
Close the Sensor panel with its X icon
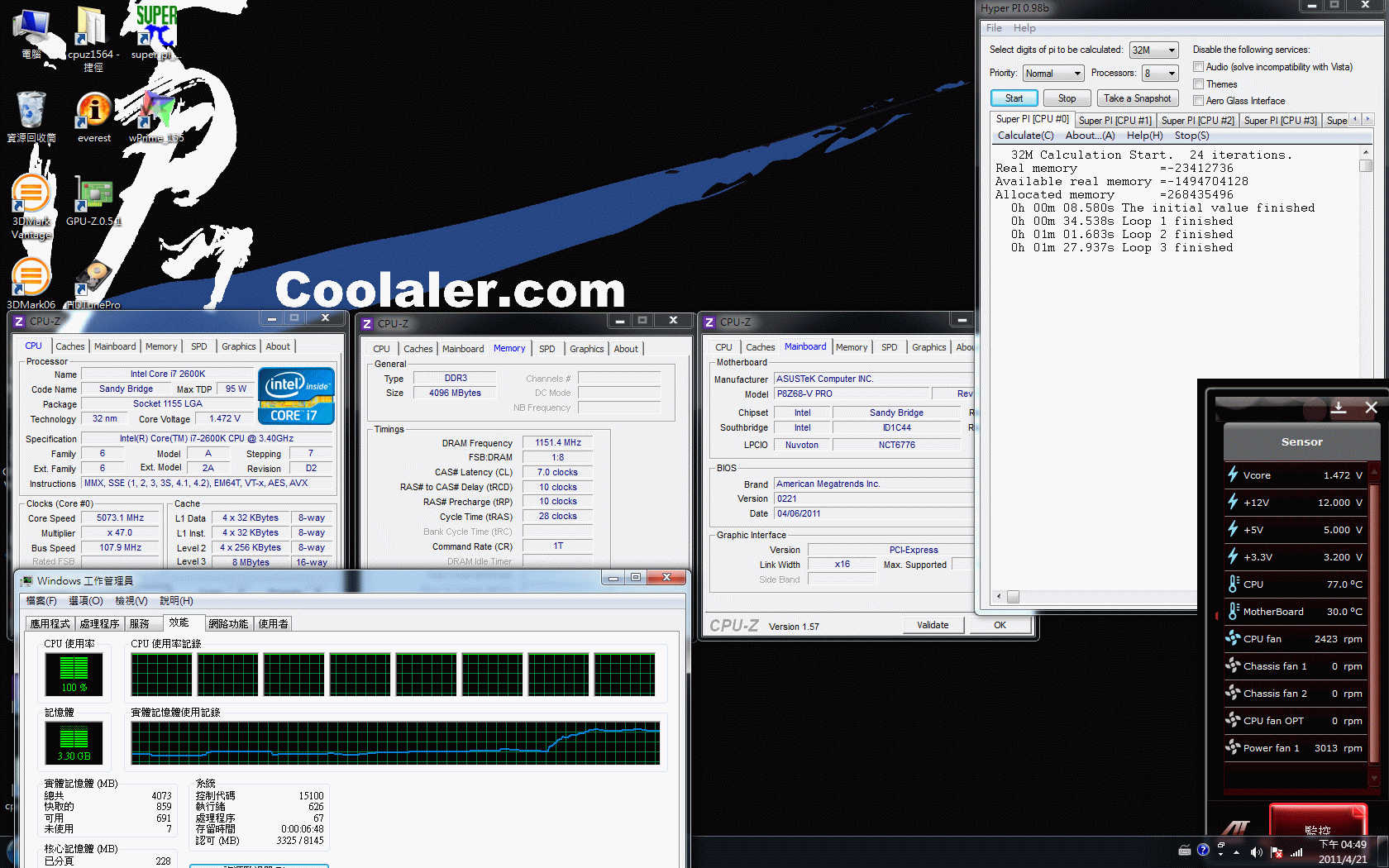click(x=1371, y=407)
